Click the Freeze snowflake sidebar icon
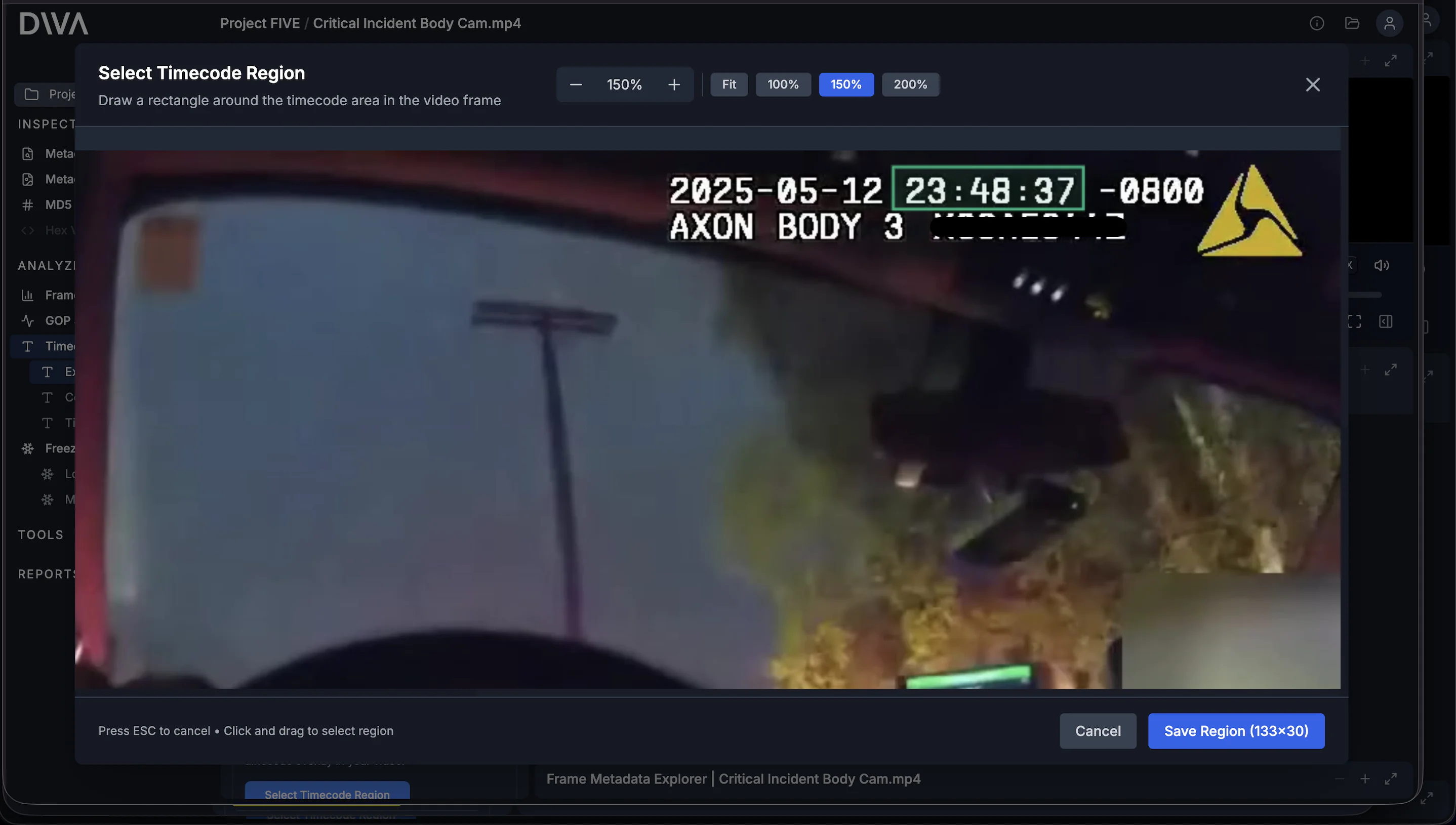This screenshot has width=1456, height=825. (x=28, y=449)
